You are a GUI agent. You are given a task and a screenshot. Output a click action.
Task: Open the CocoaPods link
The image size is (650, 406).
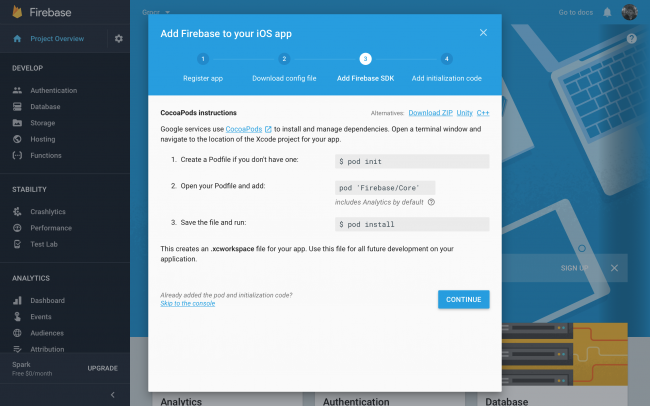point(244,129)
